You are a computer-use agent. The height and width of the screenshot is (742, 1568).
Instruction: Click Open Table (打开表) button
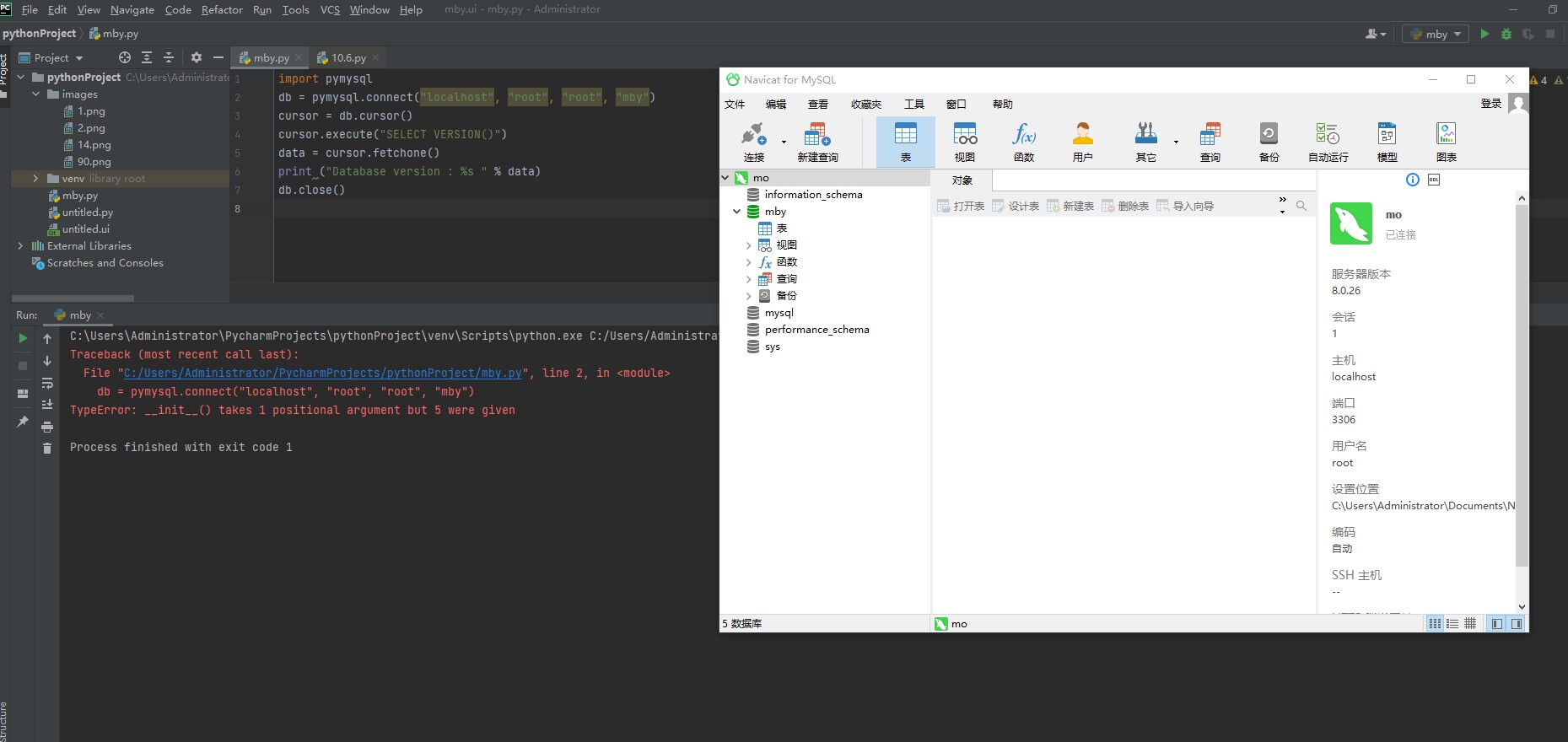[x=961, y=206]
